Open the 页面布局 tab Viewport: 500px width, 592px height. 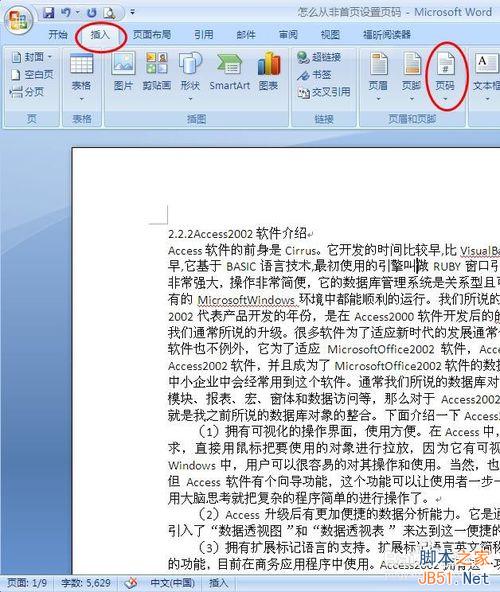pos(151,35)
